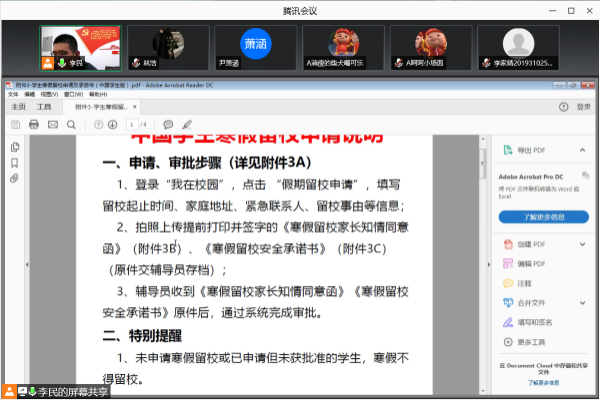Select 尹萧涵's participant video tile
The height and width of the screenshot is (400, 600).
pos(255,46)
